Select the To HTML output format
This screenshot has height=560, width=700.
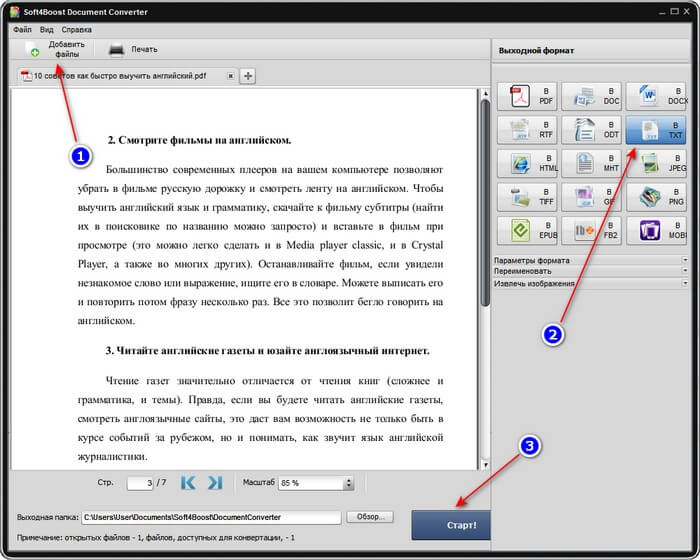click(x=527, y=163)
